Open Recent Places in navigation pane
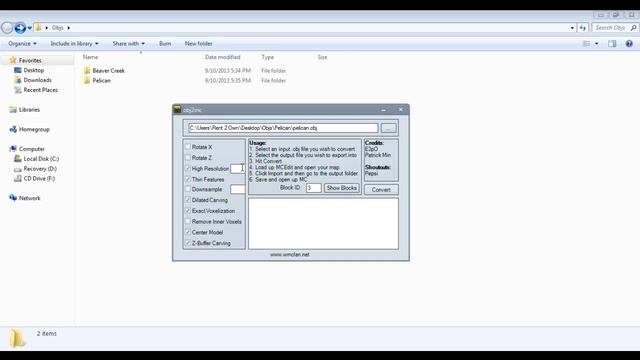Viewport: 640px width, 360px height. click(x=40, y=90)
